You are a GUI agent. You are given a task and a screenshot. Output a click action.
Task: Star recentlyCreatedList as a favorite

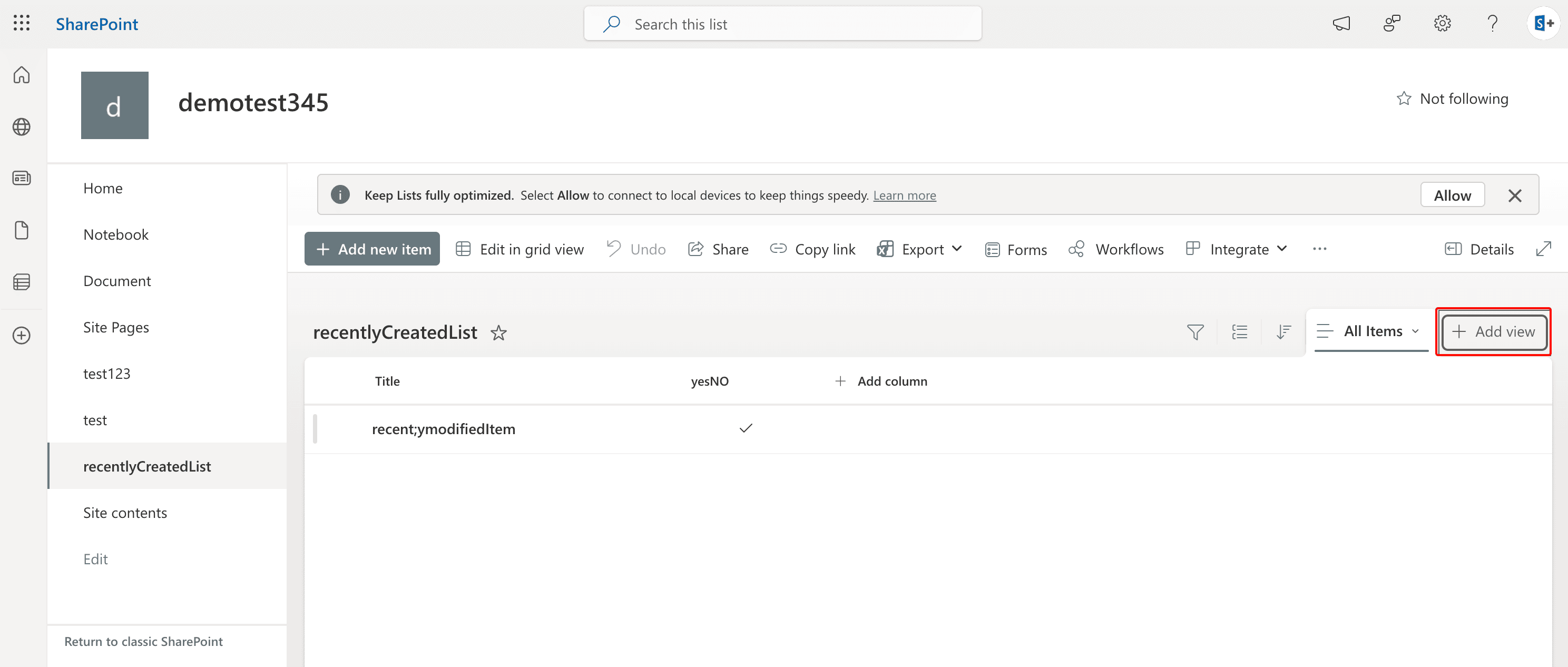click(x=498, y=333)
